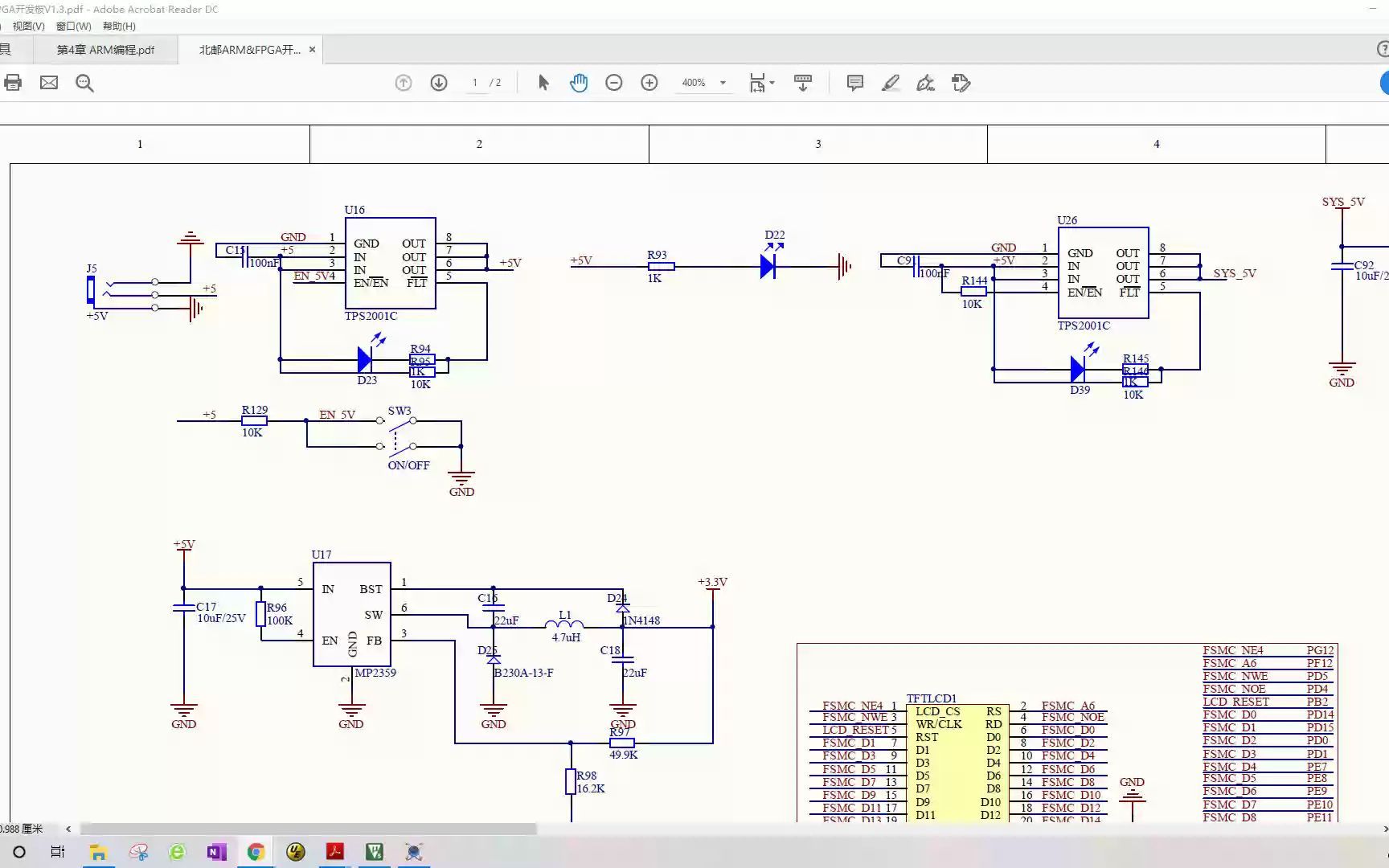This screenshot has width=1389, height=868.
Task: Select the Highlight text tool
Action: click(x=891, y=83)
